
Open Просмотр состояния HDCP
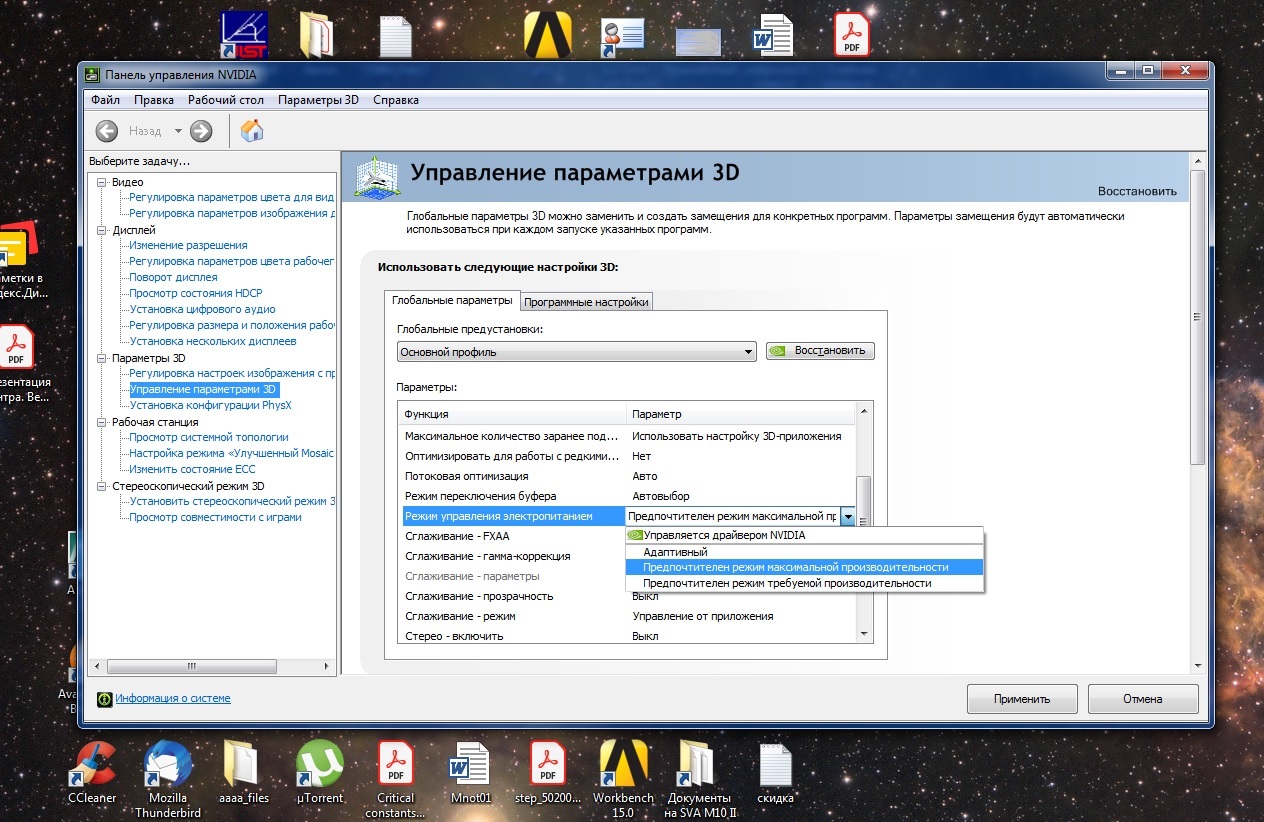click(x=195, y=293)
